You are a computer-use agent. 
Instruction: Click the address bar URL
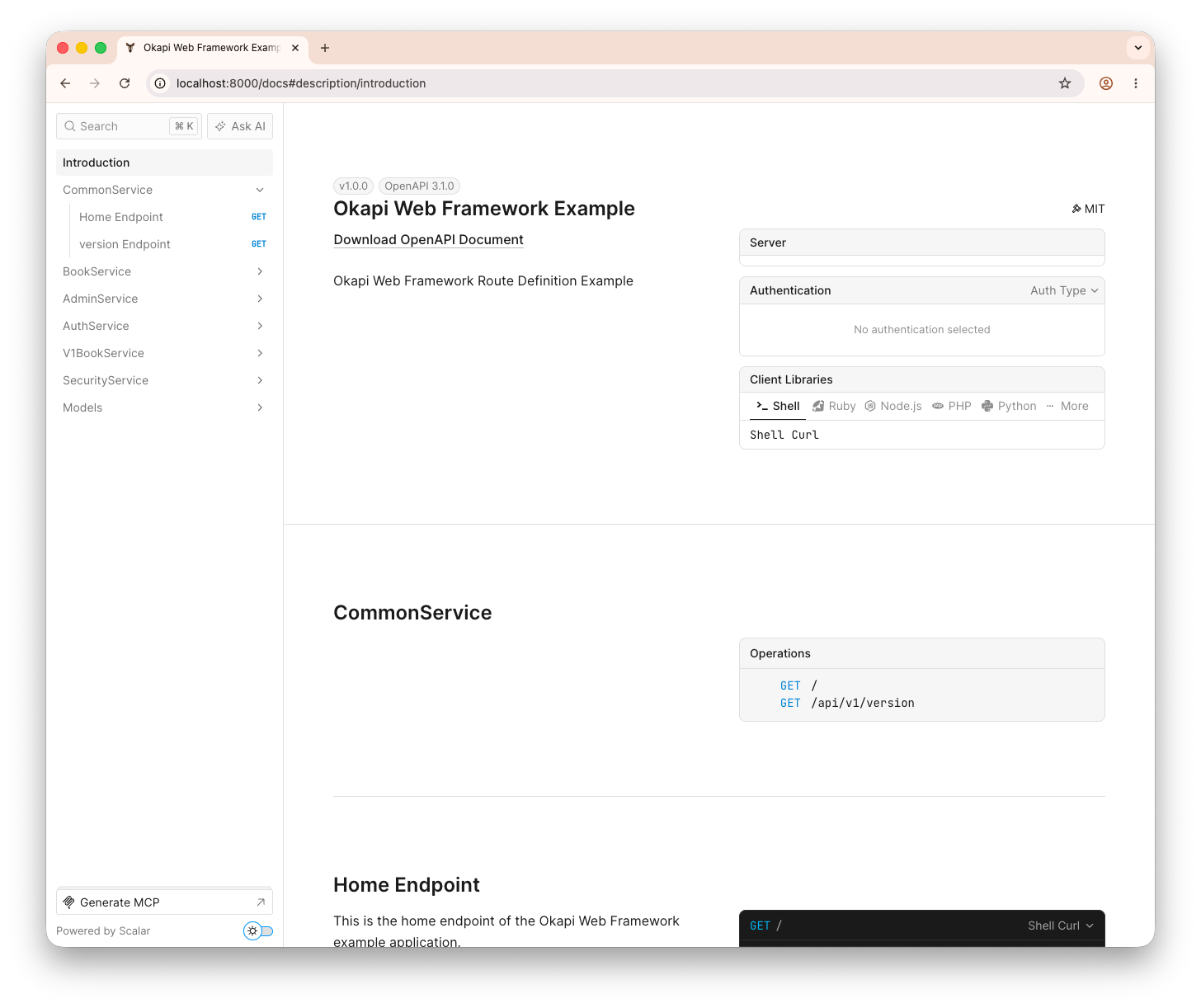pyautogui.click(x=301, y=83)
